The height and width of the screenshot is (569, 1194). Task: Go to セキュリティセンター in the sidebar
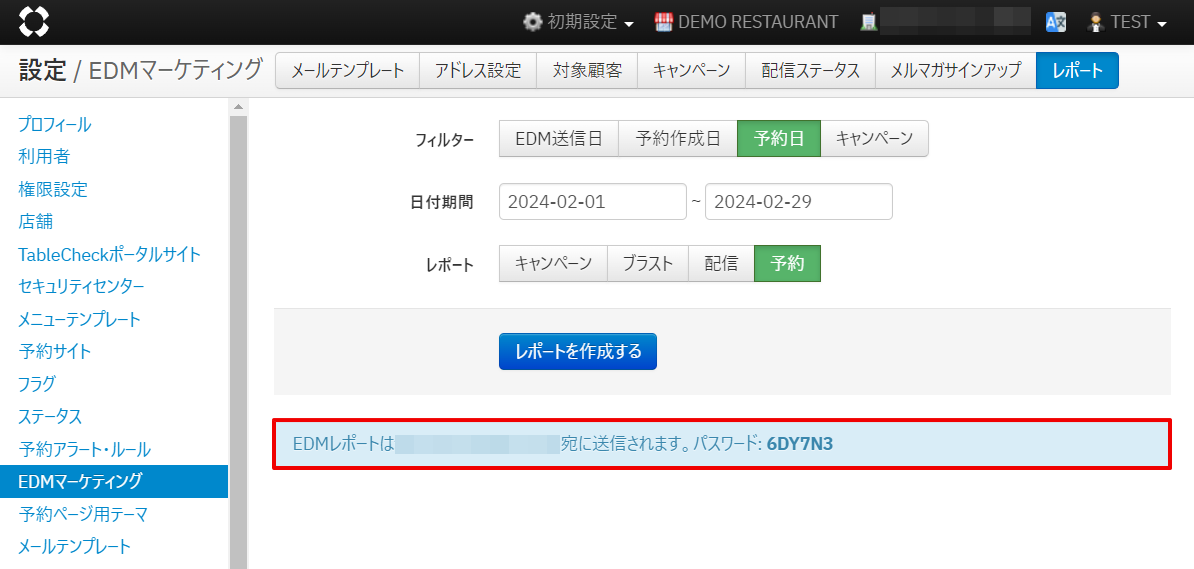[81, 287]
